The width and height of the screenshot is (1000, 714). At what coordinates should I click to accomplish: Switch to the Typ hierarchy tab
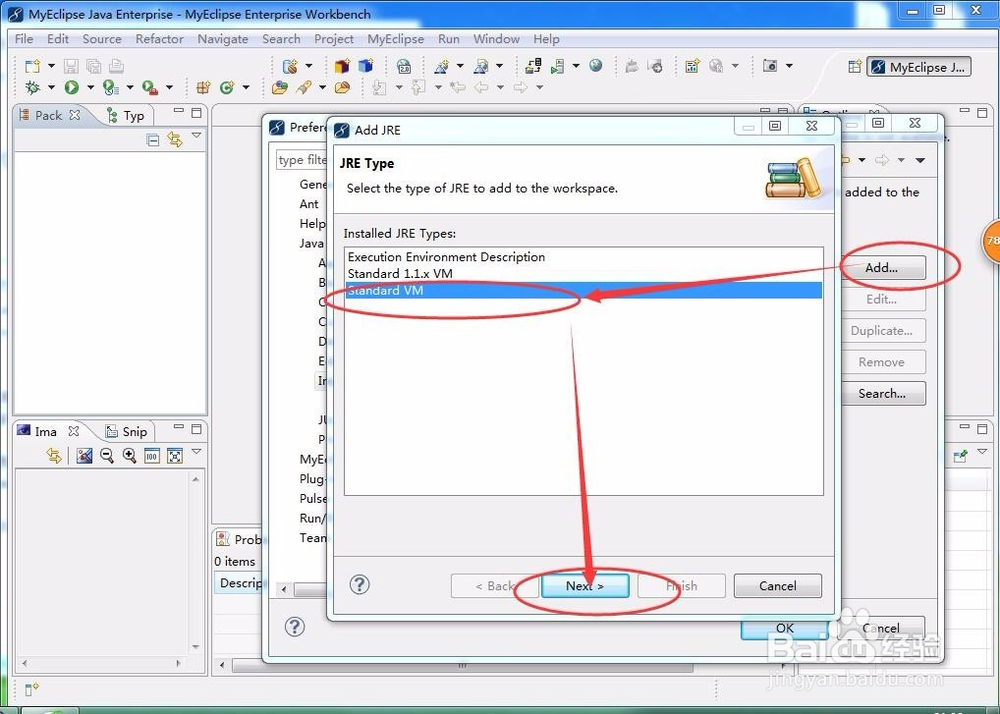[126, 115]
